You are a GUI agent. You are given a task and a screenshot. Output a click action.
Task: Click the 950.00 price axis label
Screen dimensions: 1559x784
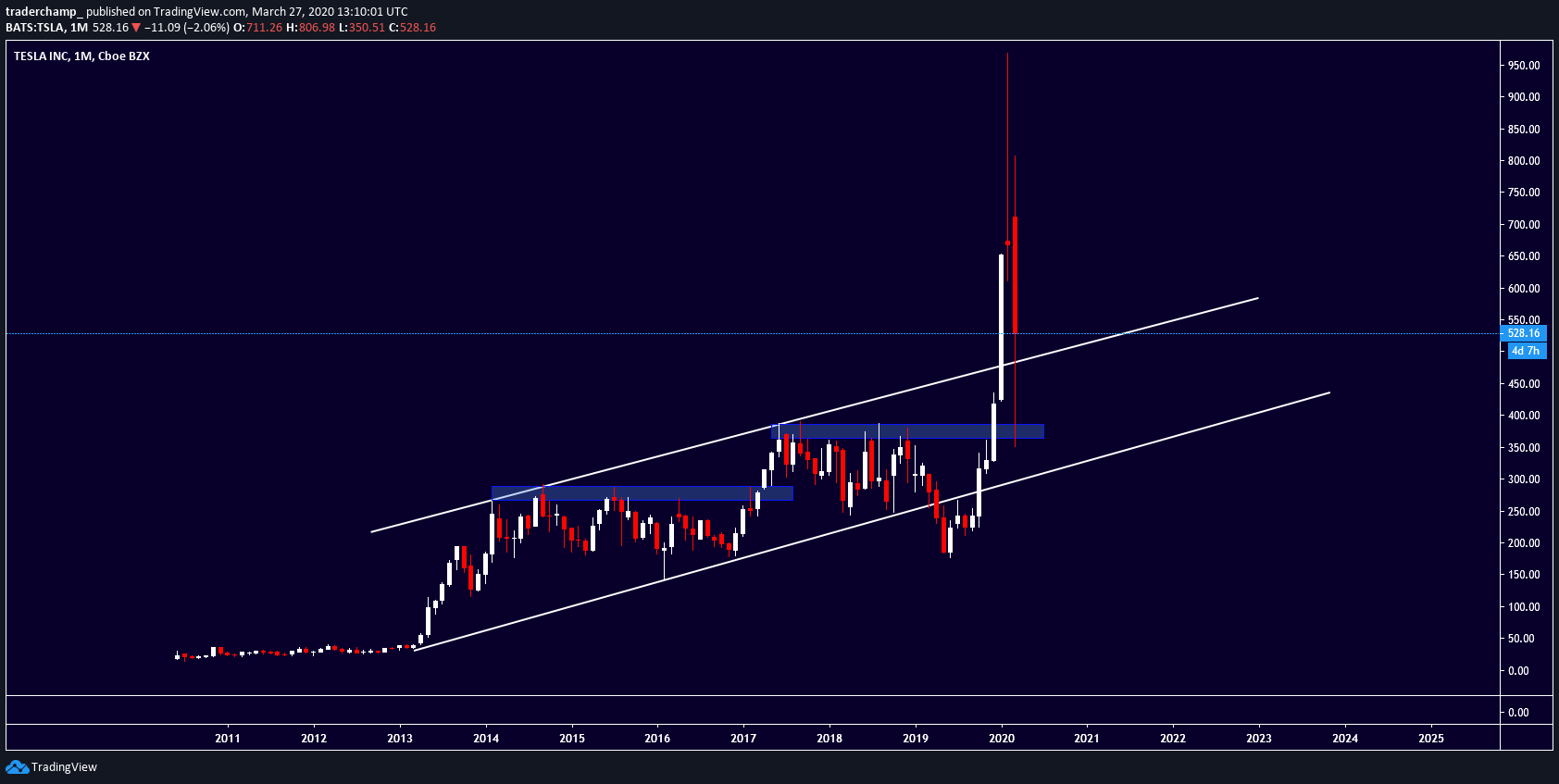click(x=1524, y=66)
